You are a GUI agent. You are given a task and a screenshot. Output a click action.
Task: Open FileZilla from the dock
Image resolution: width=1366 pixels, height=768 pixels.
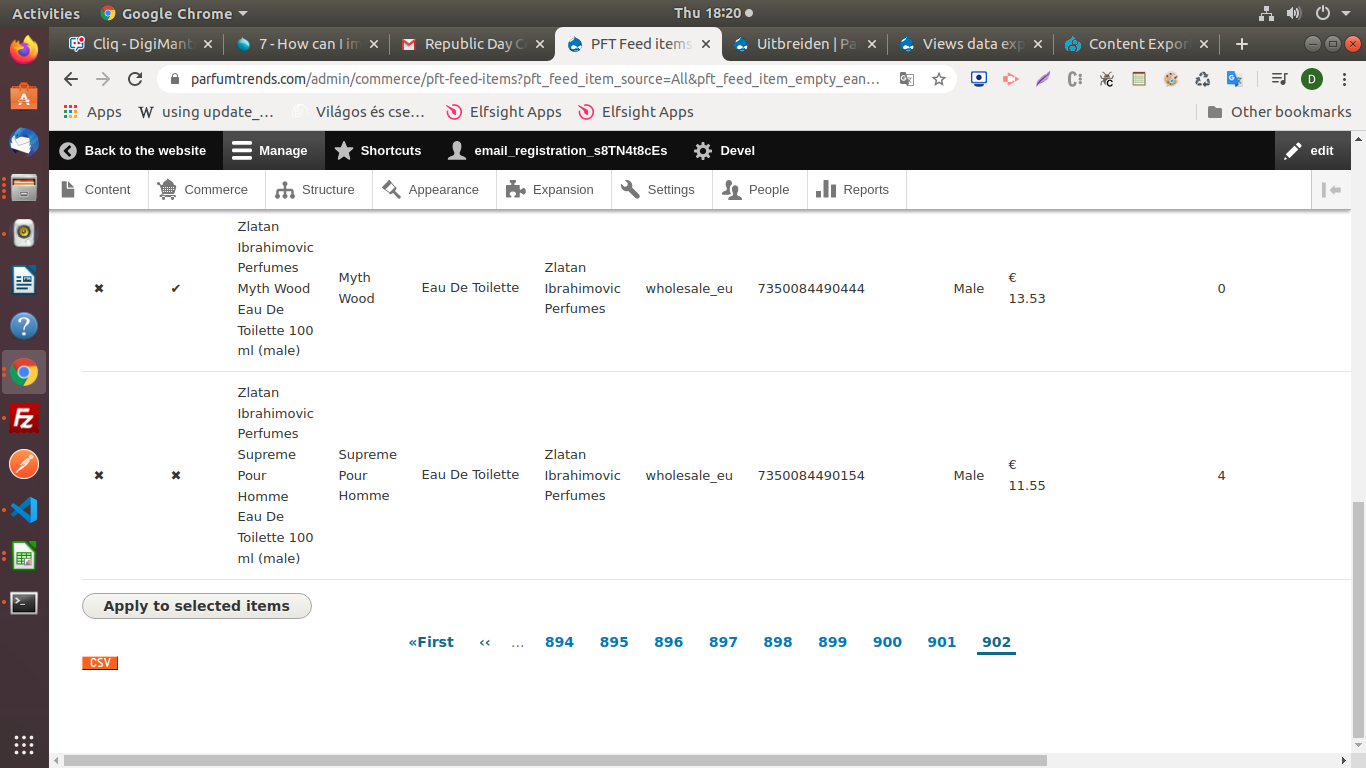24,419
